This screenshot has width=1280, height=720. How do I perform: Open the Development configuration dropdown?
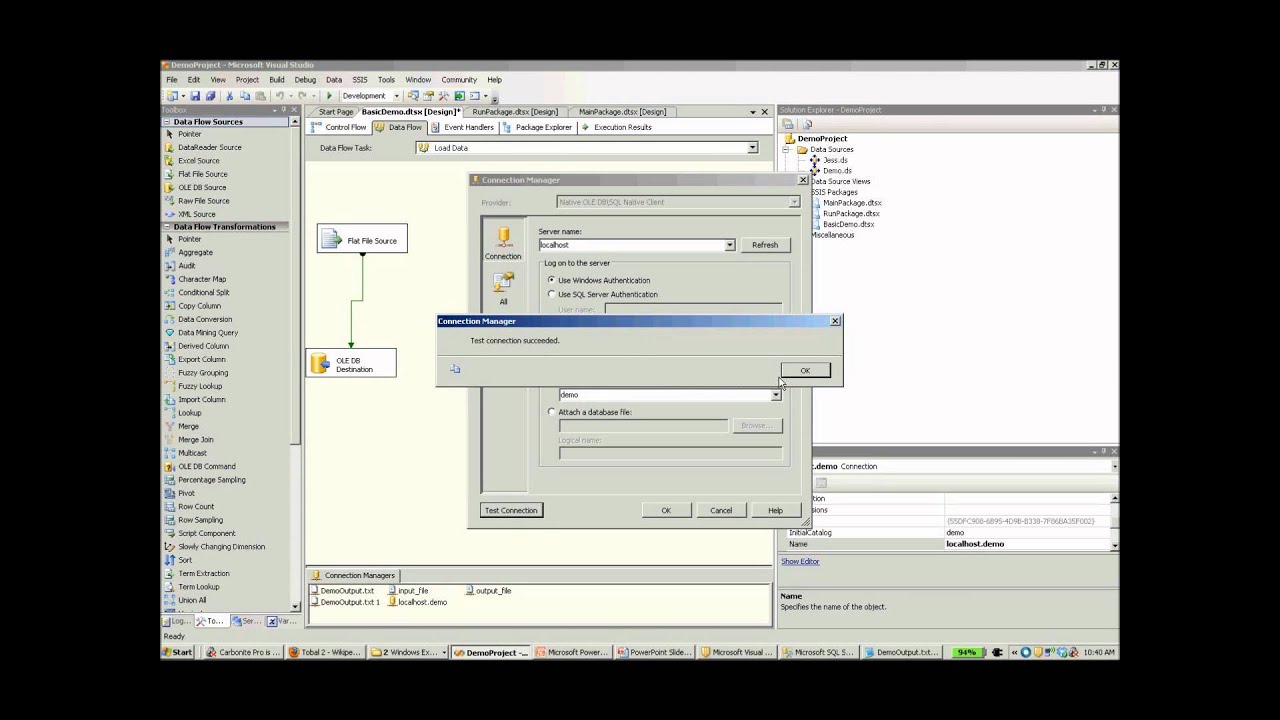pos(396,96)
